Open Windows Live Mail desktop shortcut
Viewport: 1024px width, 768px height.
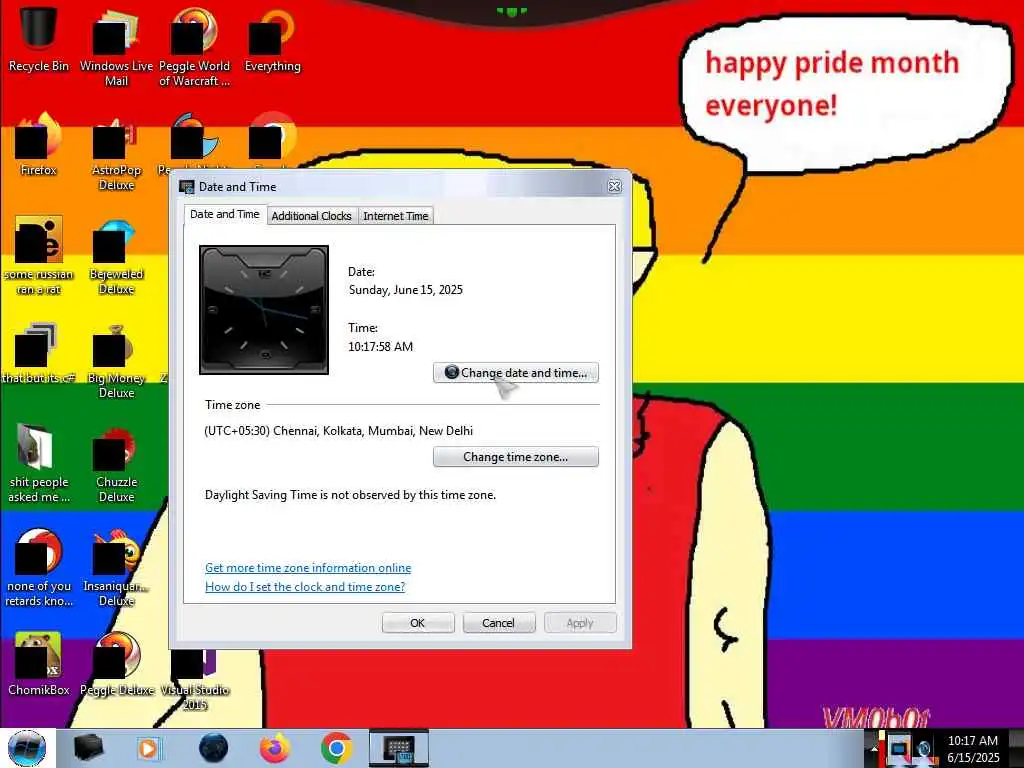click(x=116, y=47)
